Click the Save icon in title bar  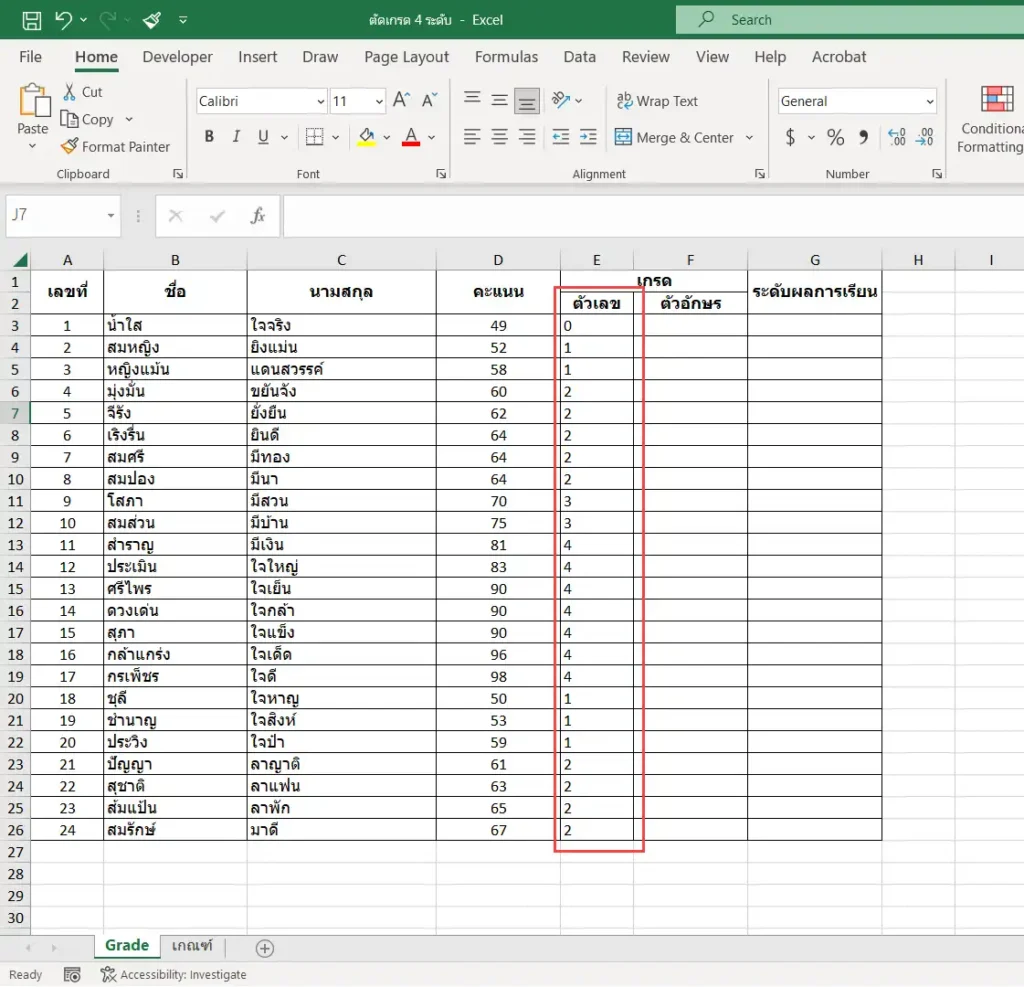click(x=31, y=20)
